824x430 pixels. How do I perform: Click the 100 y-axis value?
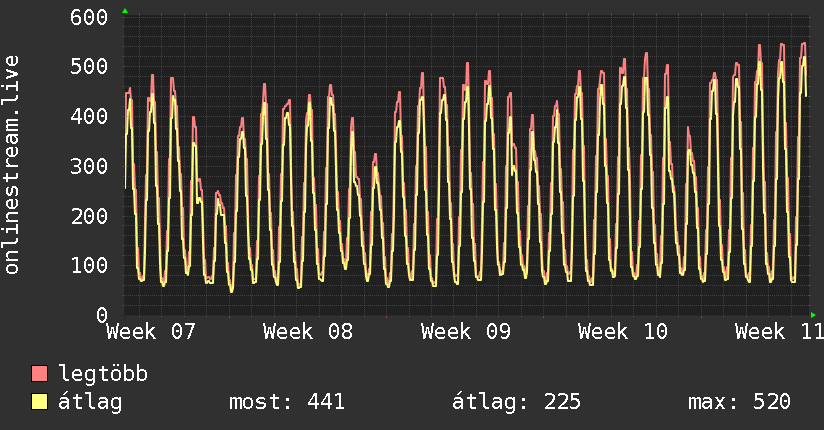click(89, 265)
